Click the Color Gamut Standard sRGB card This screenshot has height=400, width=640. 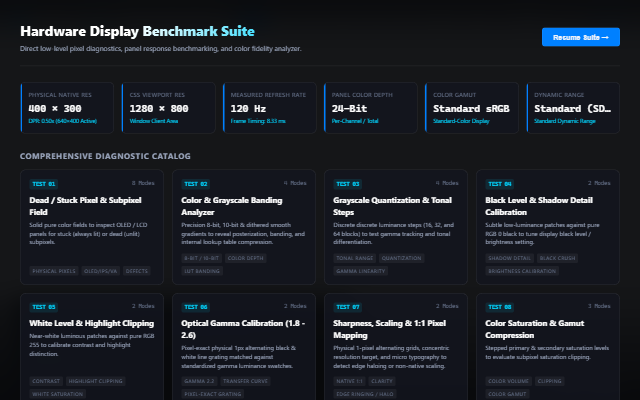(472, 108)
